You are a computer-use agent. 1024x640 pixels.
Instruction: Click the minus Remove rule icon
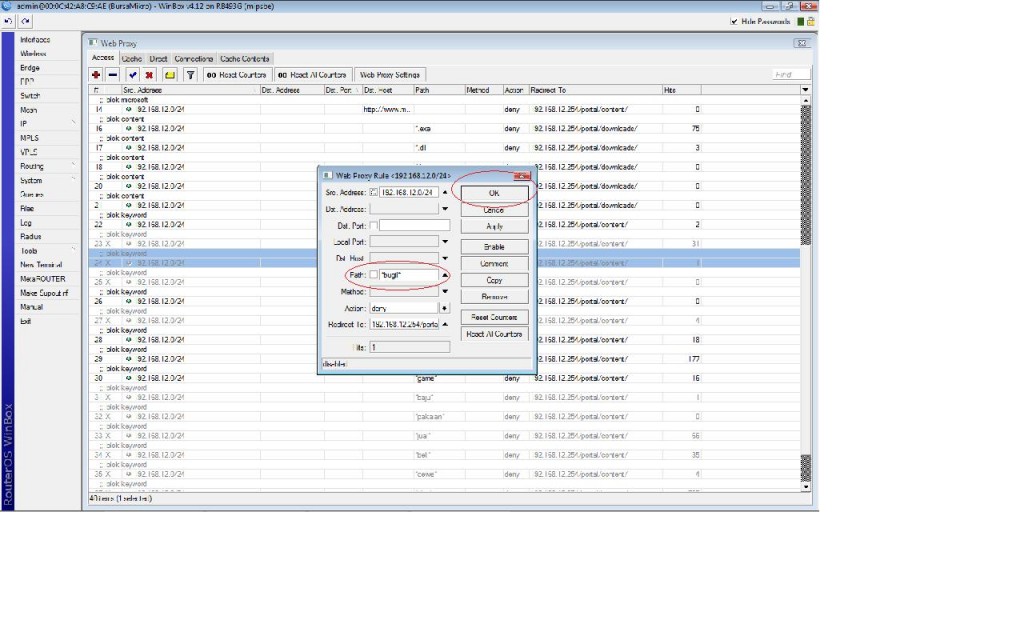113,75
